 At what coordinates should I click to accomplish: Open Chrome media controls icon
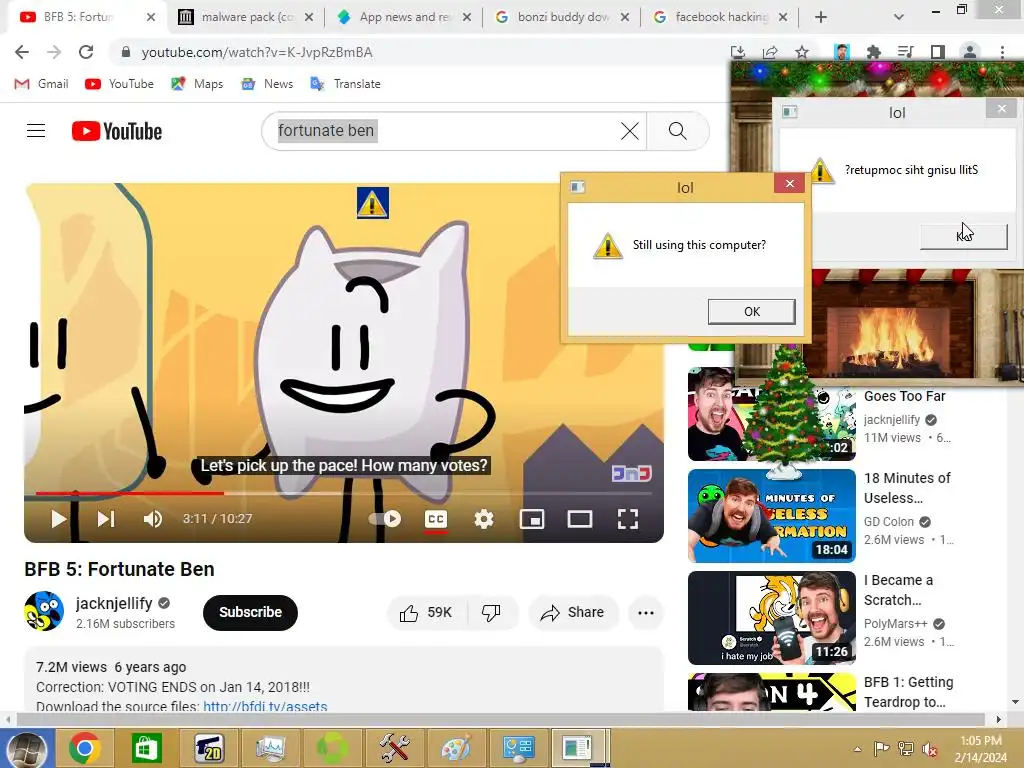click(x=906, y=52)
